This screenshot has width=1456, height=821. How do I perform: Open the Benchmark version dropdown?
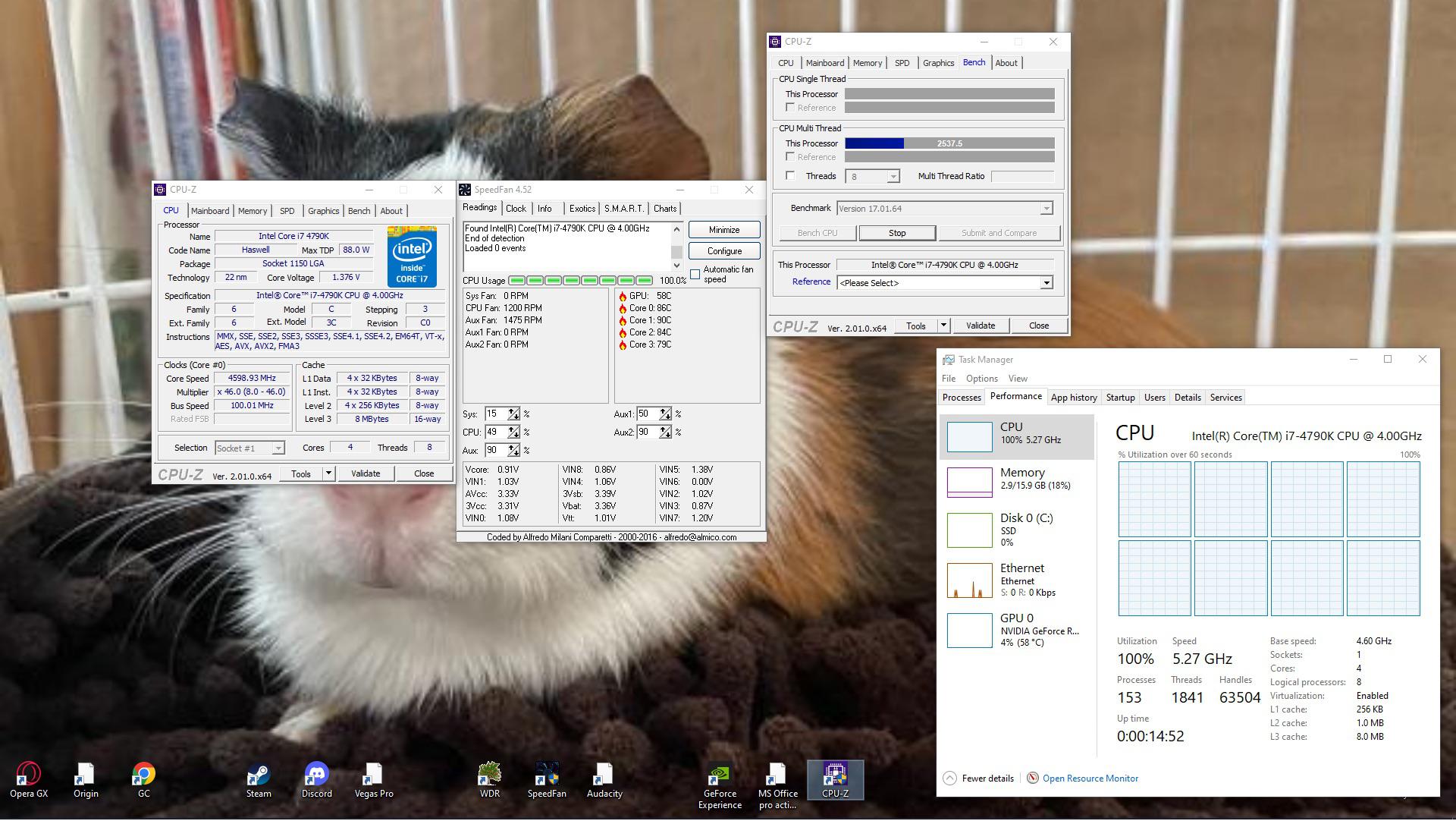pyautogui.click(x=1045, y=207)
